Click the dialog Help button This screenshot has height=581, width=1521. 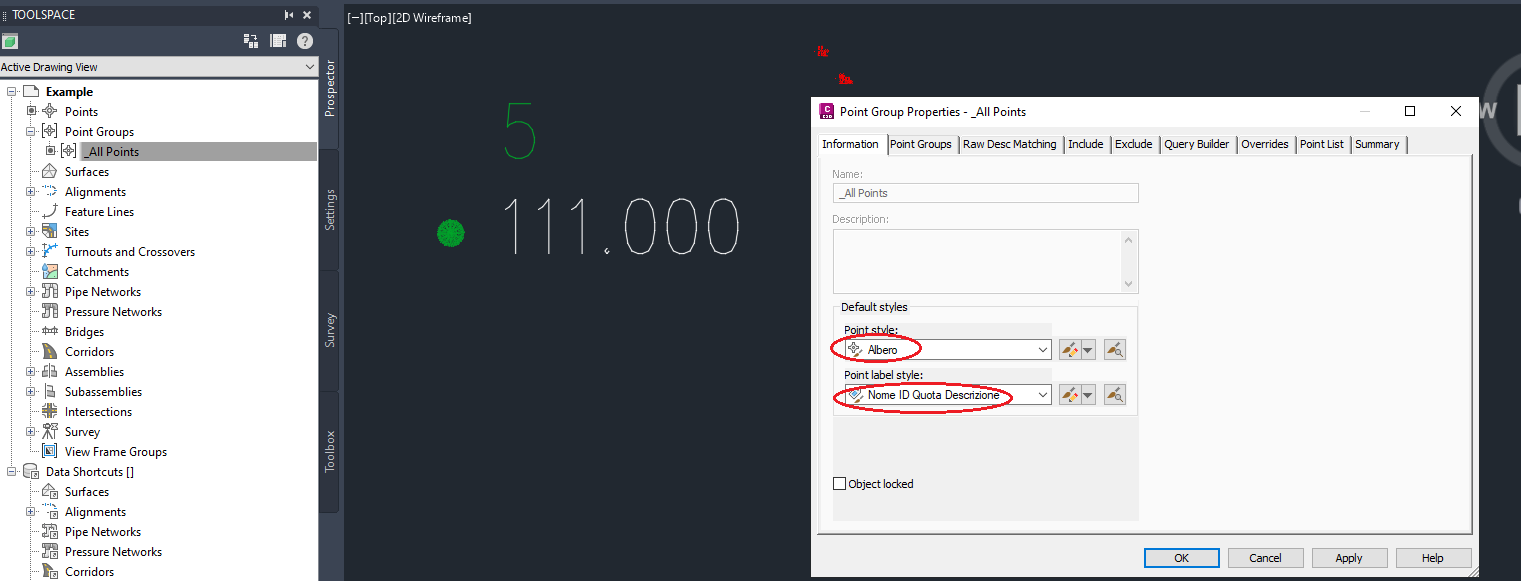pos(1433,558)
